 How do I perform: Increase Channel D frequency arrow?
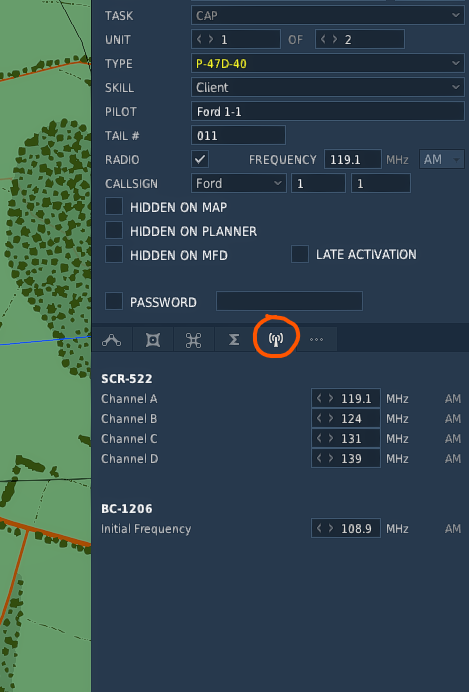(330, 459)
